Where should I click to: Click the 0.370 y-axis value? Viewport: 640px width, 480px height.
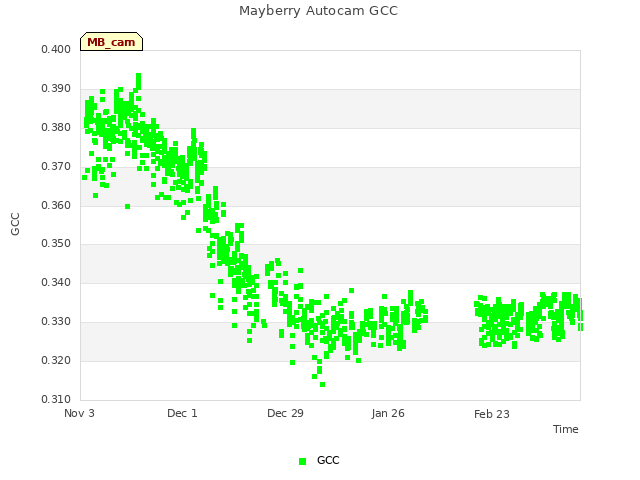[56, 167]
